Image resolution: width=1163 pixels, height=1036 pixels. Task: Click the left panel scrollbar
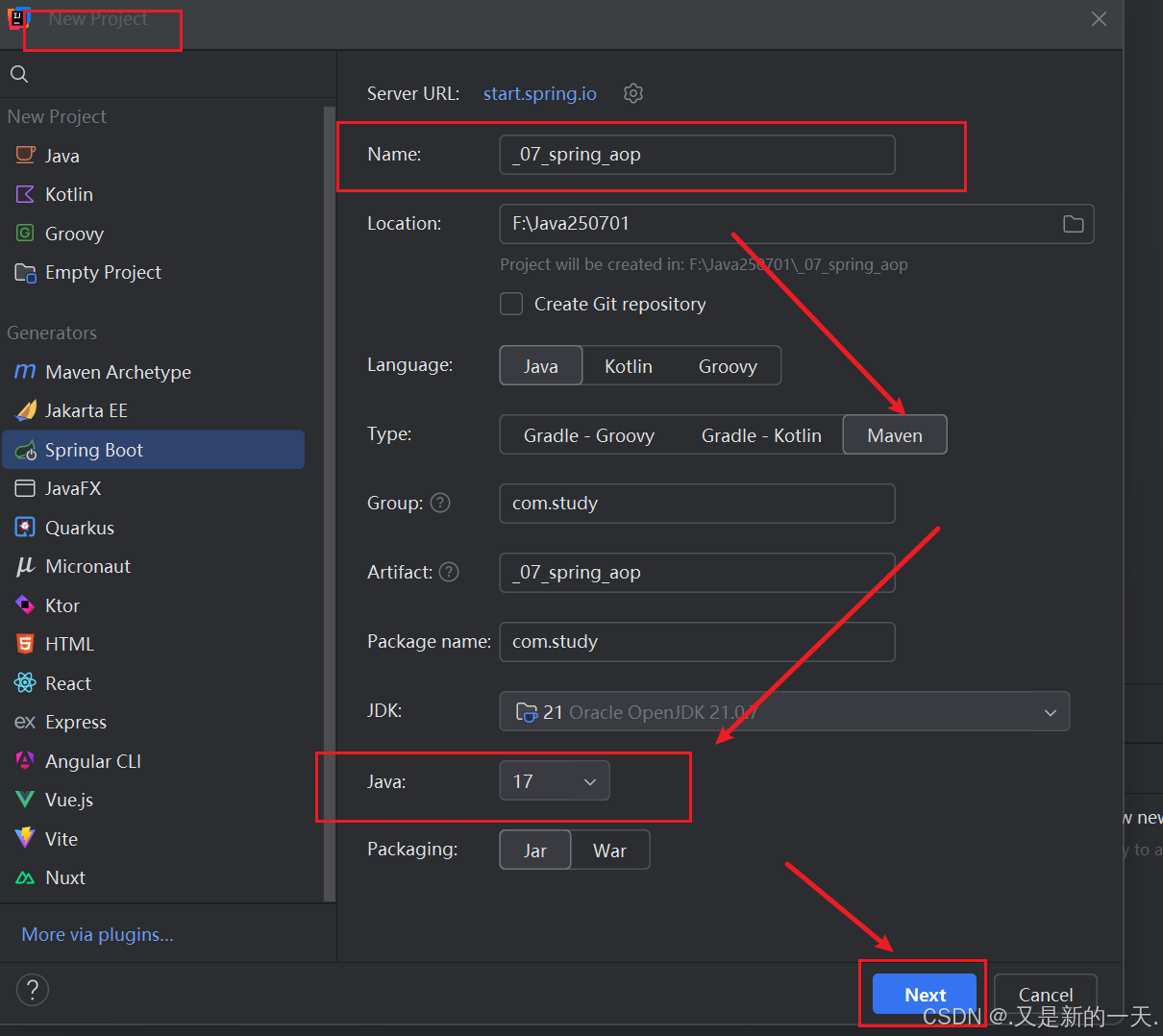click(330, 504)
